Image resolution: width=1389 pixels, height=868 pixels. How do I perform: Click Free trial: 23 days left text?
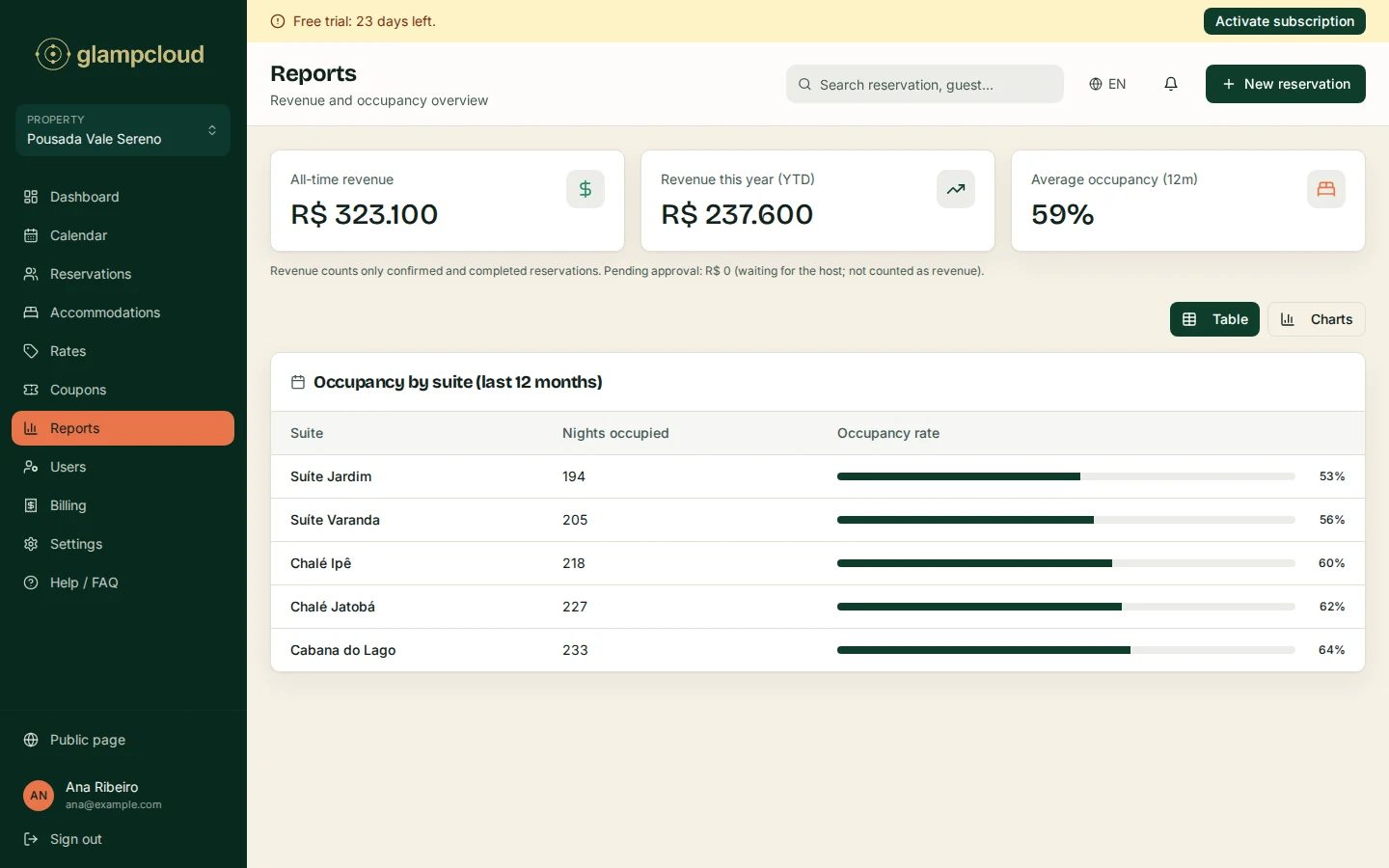(364, 21)
